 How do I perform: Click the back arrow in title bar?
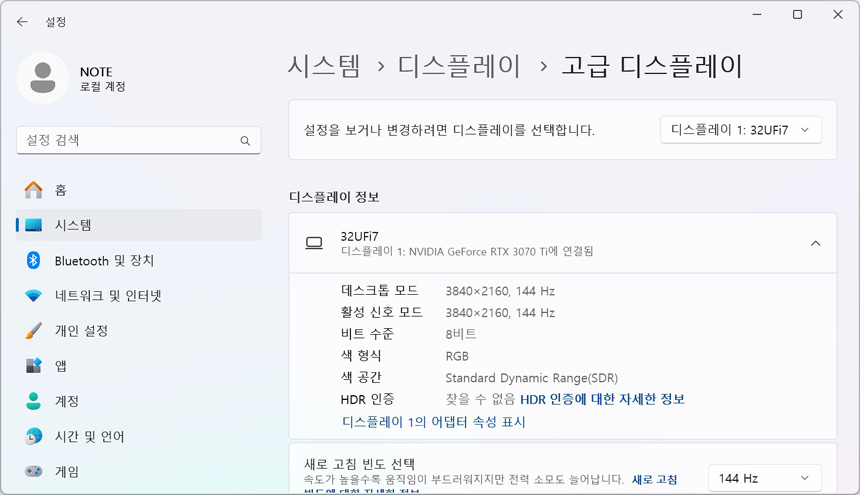coord(22,21)
